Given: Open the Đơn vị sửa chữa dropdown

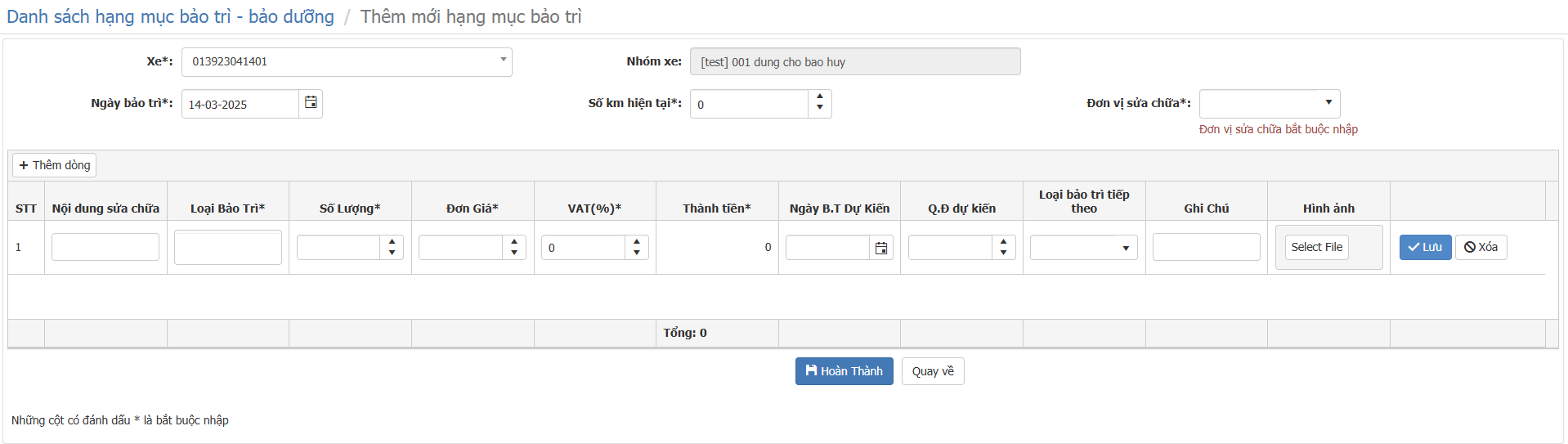Looking at the screenshot, I should tap(1270, 104).
